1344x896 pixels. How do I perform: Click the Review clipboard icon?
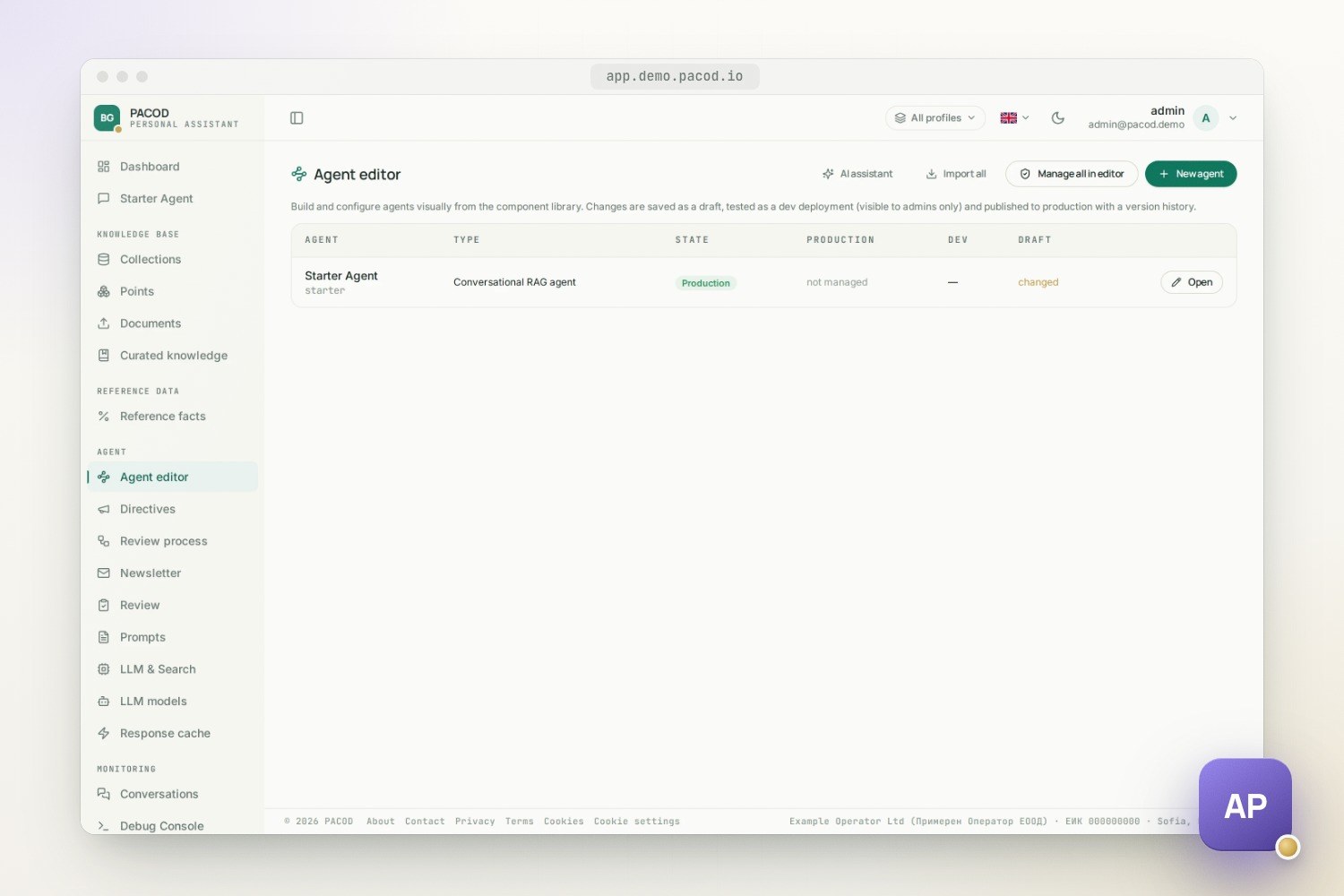tap(104, 606)
